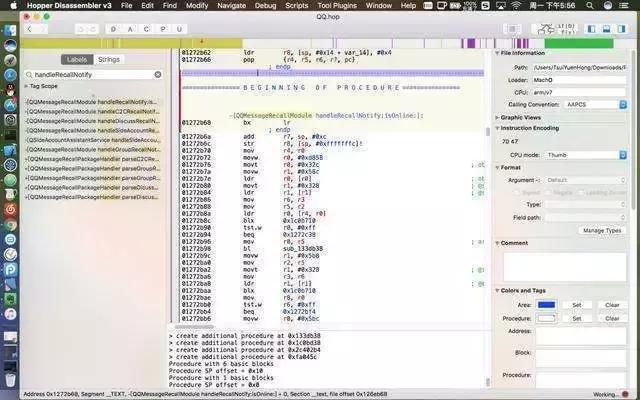640x400 pixels.
Task: Pick the blue Area color swatch
Action: 547,305
